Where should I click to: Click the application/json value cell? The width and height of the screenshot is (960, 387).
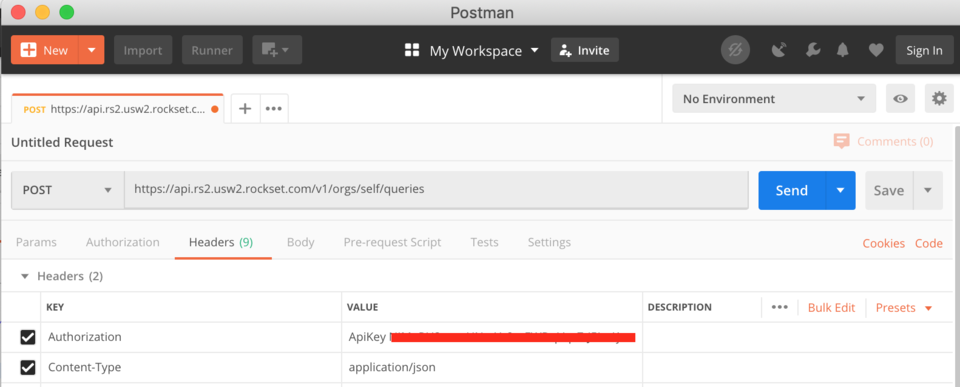(x=492, y=368)
